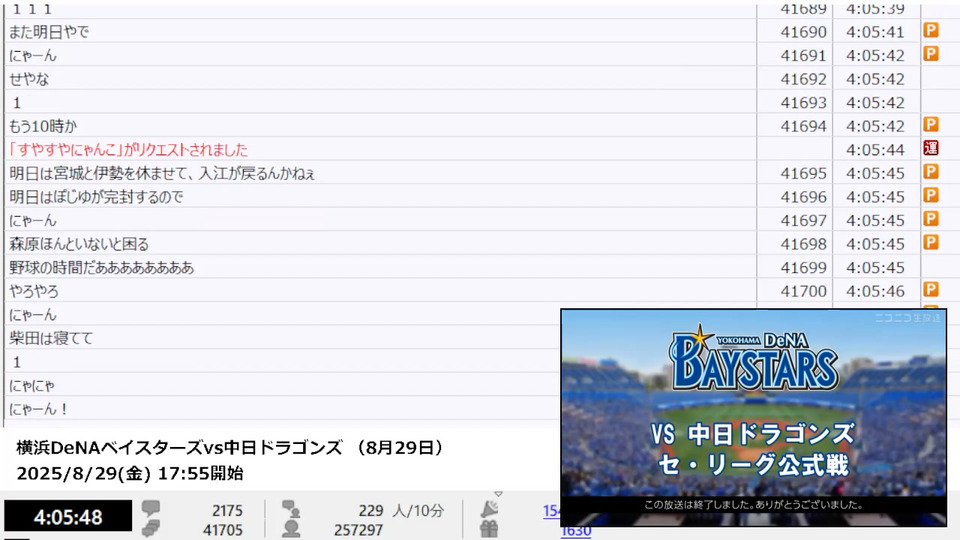Click the small triangle marker above party popper

(x=498, y=493)
